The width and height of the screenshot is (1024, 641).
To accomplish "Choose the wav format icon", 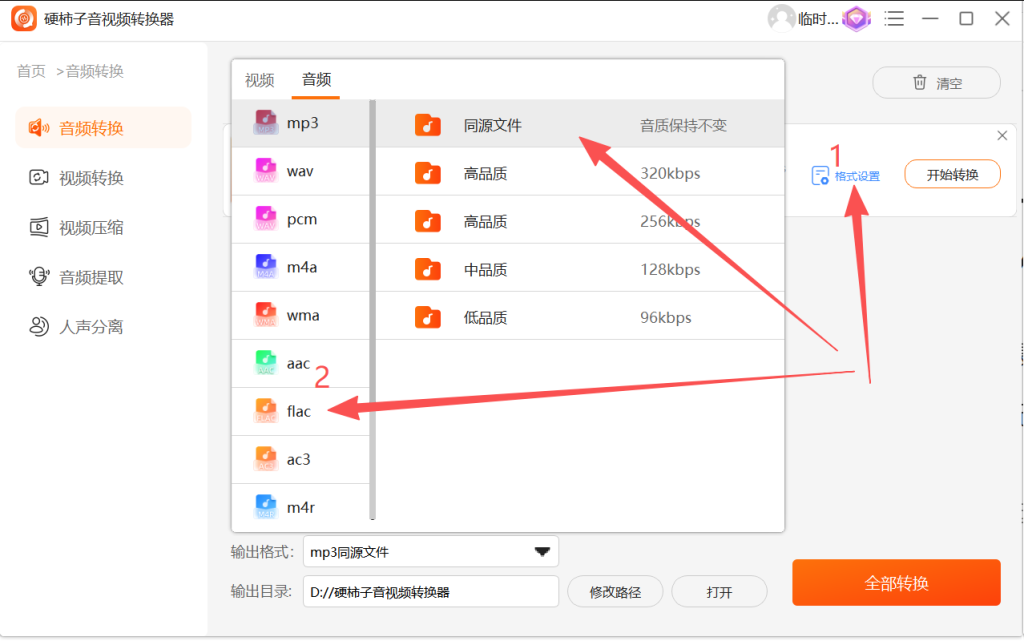I will 266,171.
